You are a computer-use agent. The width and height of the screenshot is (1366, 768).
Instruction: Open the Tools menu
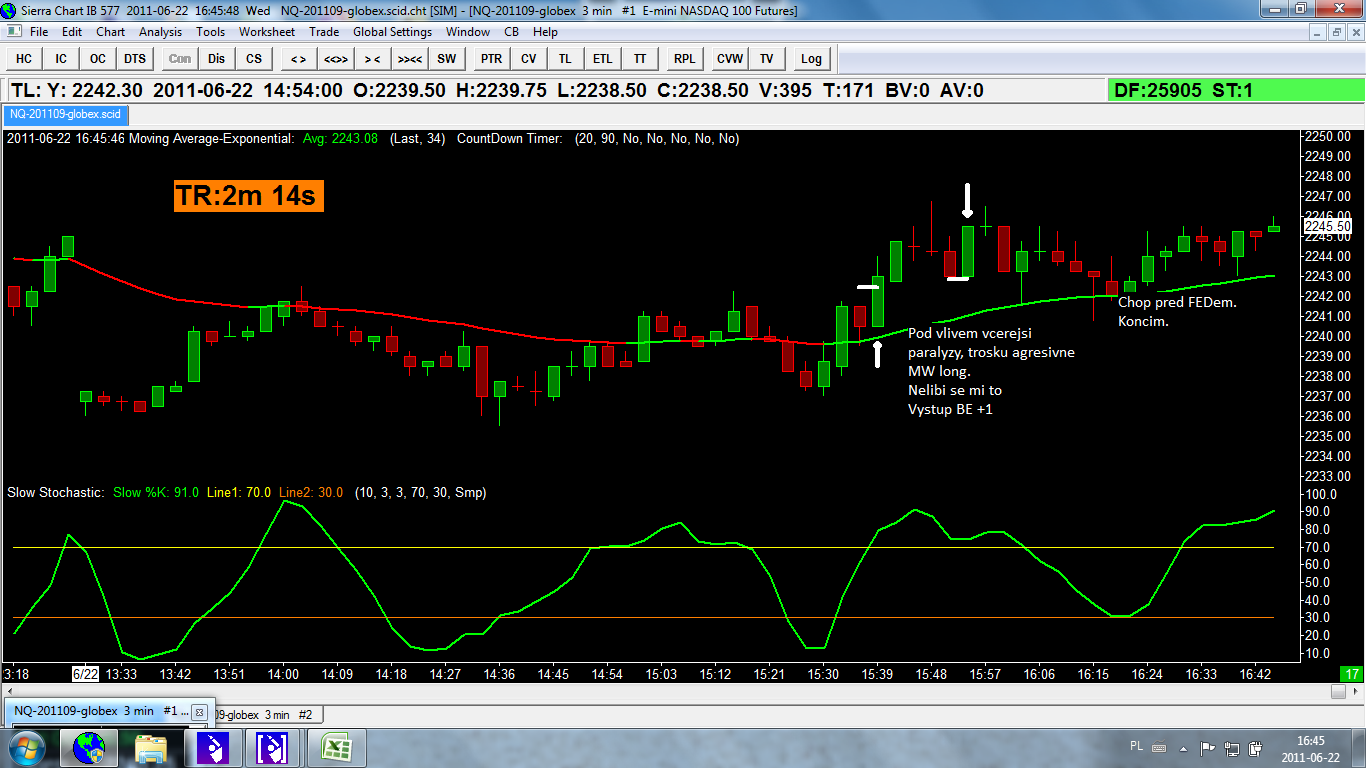click(x=210, y=32)
